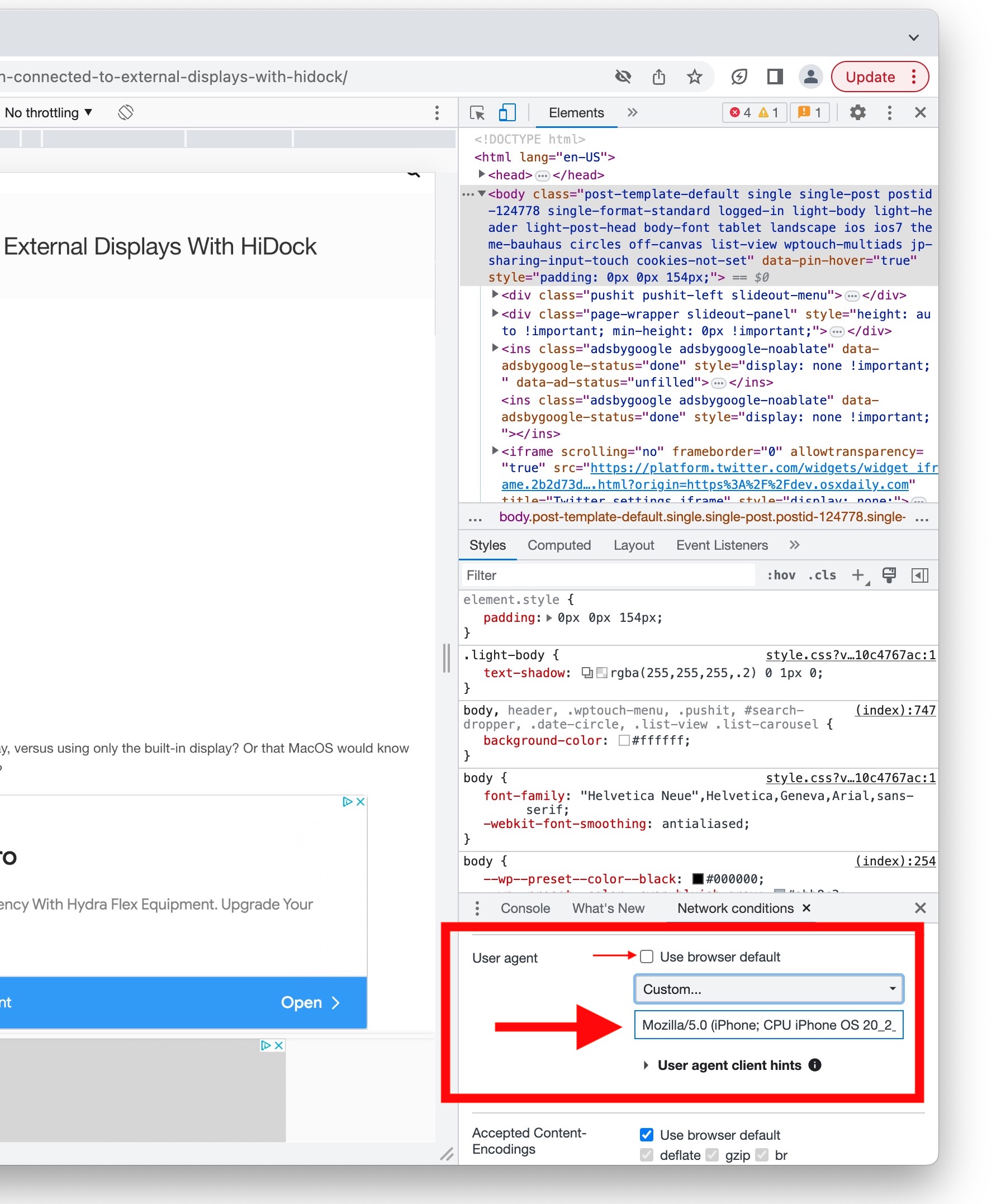Switch to the Computed tab
The width and height of the screenshot is (1001, 1204).
[559, 545]
